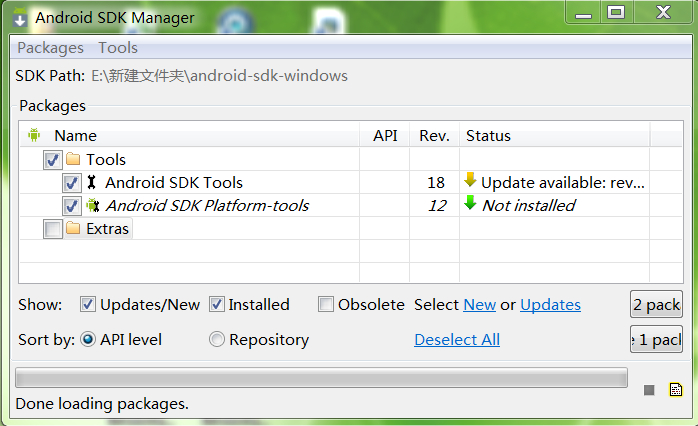This screenshot has width=698, height=426.
Task: Click the loading progress bar
Action: pyautogui.click(x=321, y=378)
